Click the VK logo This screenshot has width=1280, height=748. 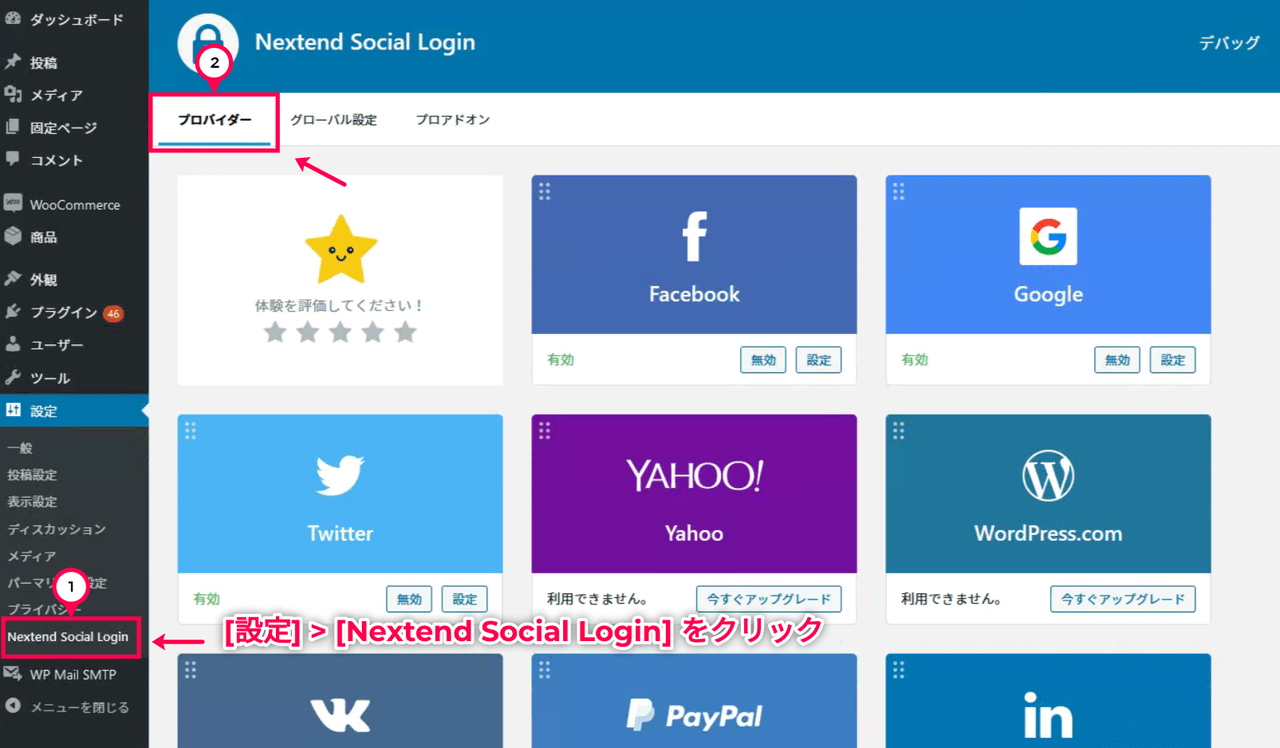340,715
